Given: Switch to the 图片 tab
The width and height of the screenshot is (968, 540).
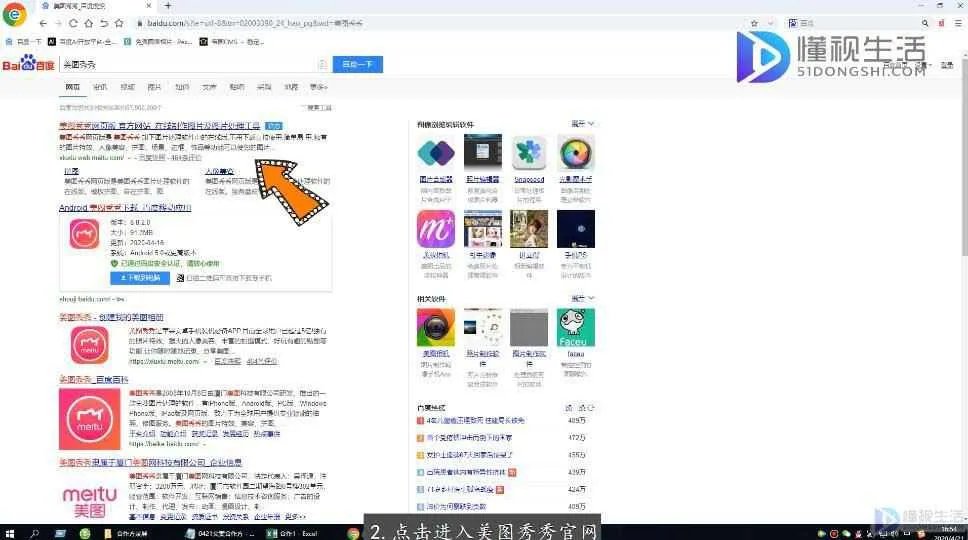Looking at the screenshot, I should [154, 87].
